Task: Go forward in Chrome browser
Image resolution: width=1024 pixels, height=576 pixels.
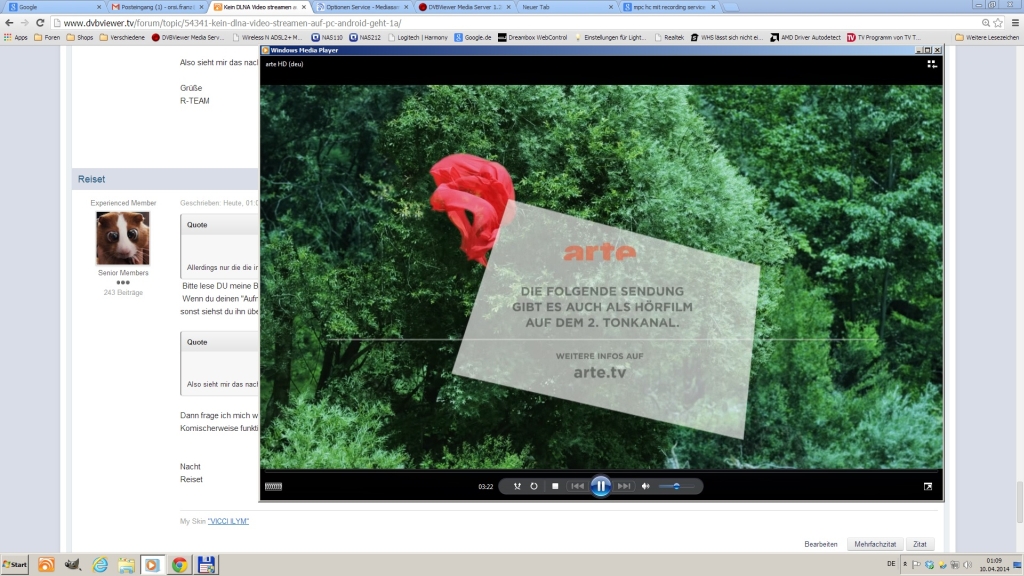Action: point(24,23)
